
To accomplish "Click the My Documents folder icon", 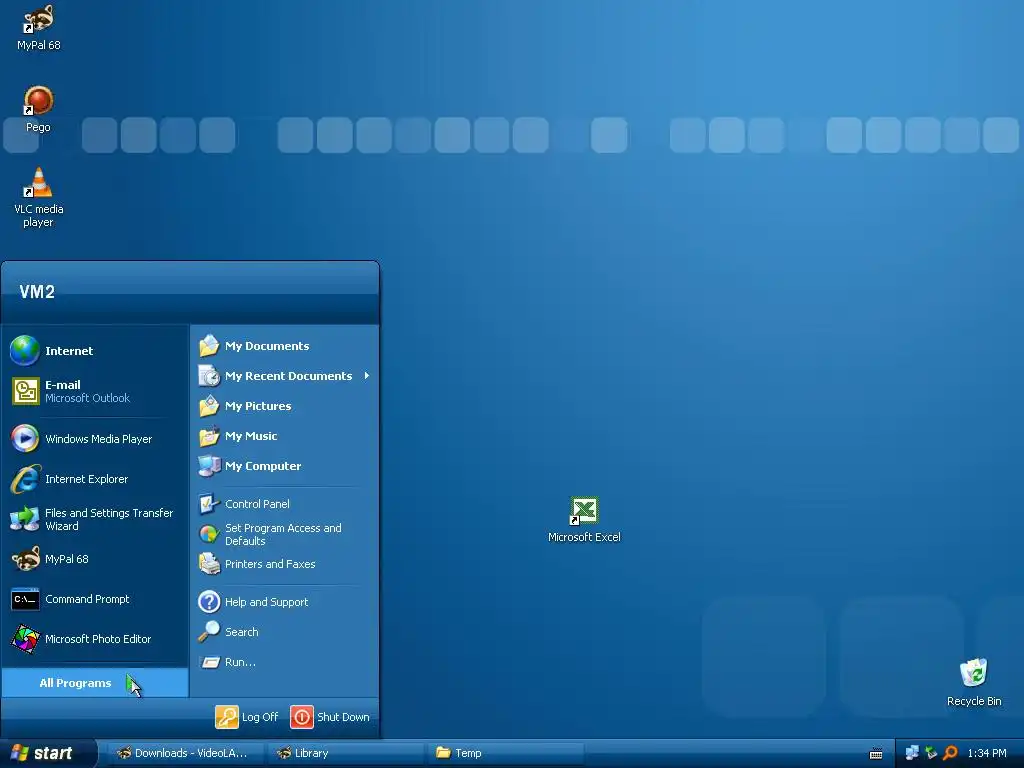I will click(209, 345).
